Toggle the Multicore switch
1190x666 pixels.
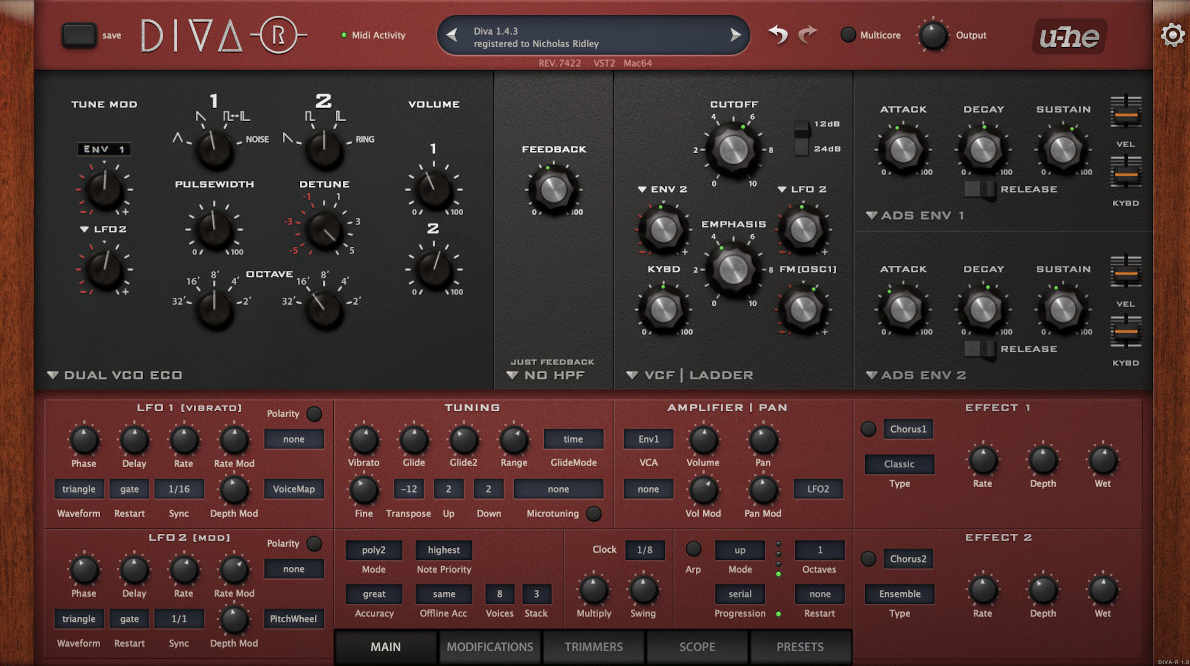[x=848, y=35]
